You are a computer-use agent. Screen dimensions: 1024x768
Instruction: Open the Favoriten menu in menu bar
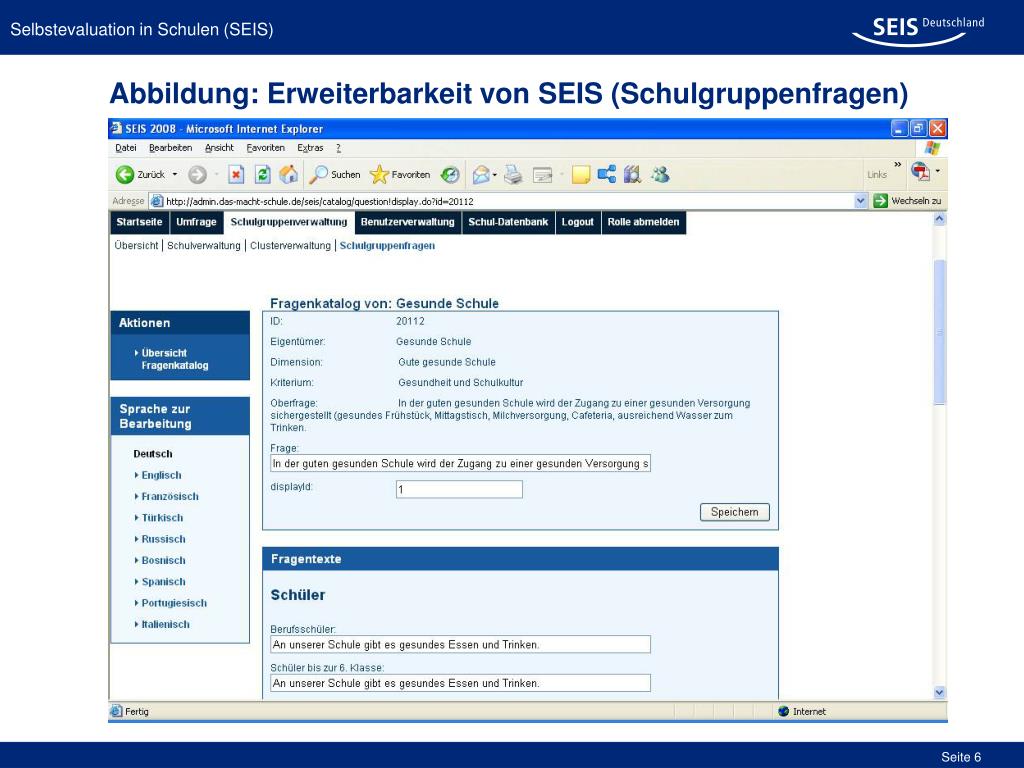pyautogui.click(x=265, y=148)
